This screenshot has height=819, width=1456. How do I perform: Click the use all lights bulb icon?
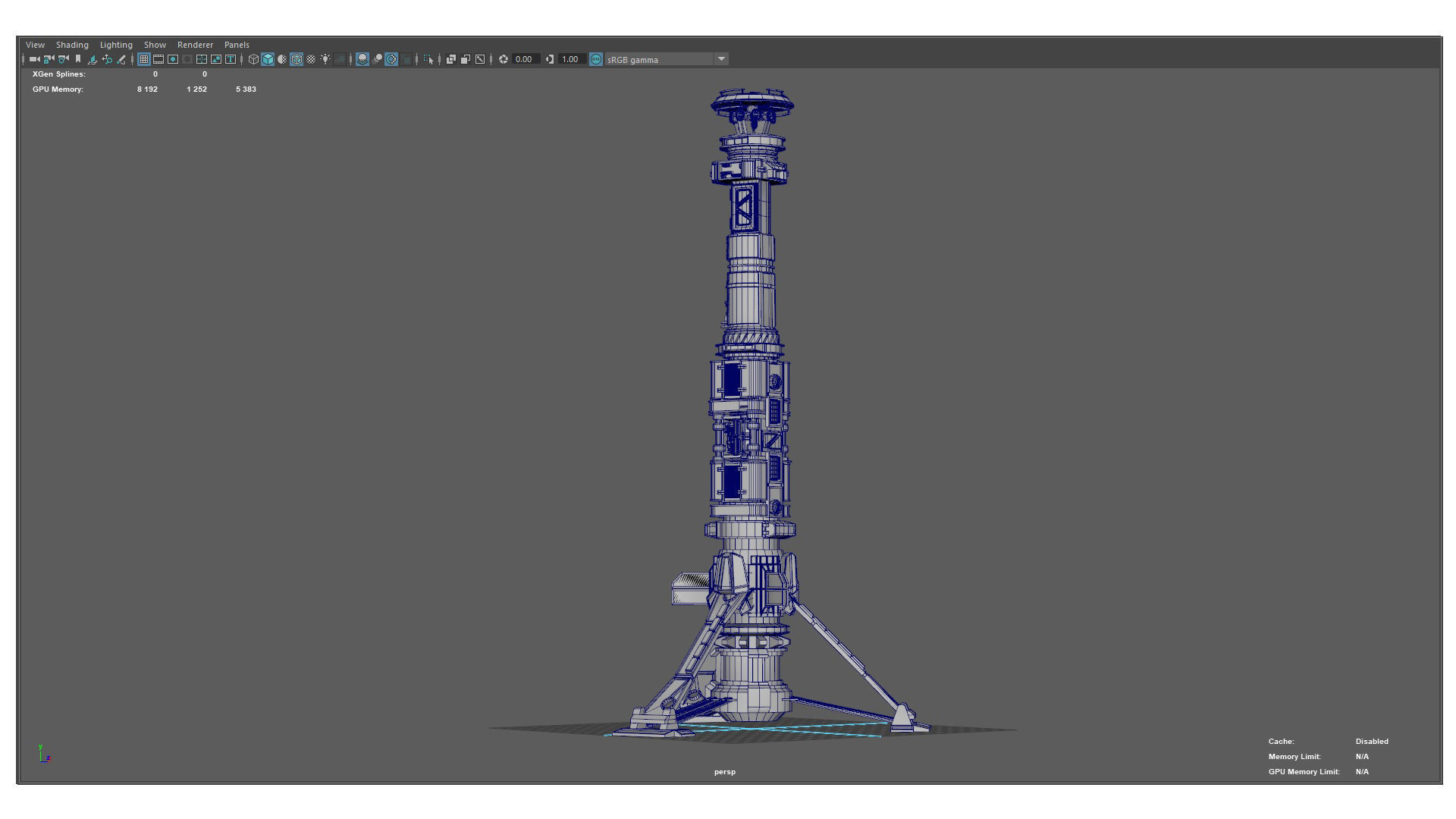tap(325, 59)
